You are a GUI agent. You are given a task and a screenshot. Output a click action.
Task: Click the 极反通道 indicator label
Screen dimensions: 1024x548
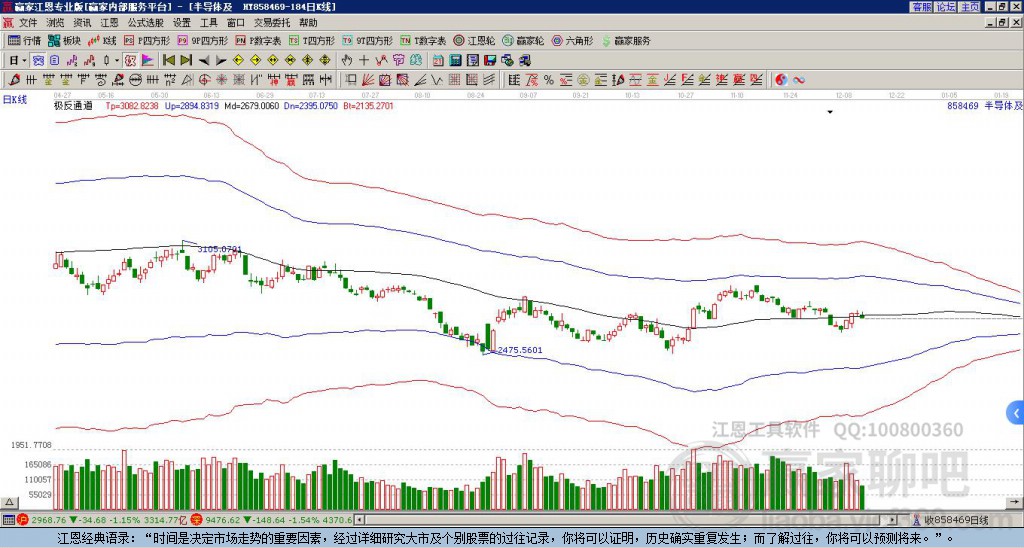(x=73, y=105)
